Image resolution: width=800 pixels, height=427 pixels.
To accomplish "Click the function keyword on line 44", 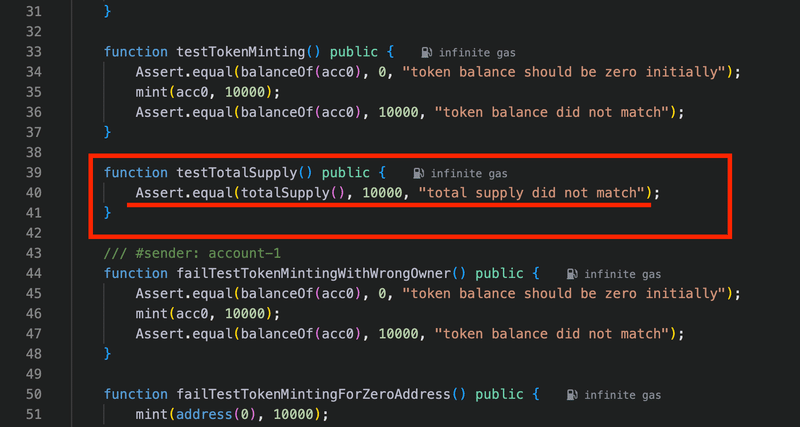I will [136, 274].
